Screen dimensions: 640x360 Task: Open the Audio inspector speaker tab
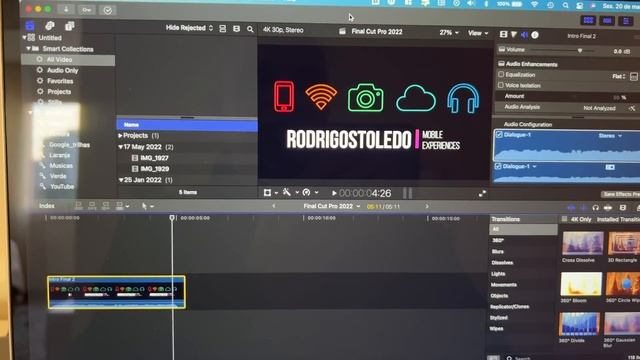pyautogui.click(x=524, y=35)
